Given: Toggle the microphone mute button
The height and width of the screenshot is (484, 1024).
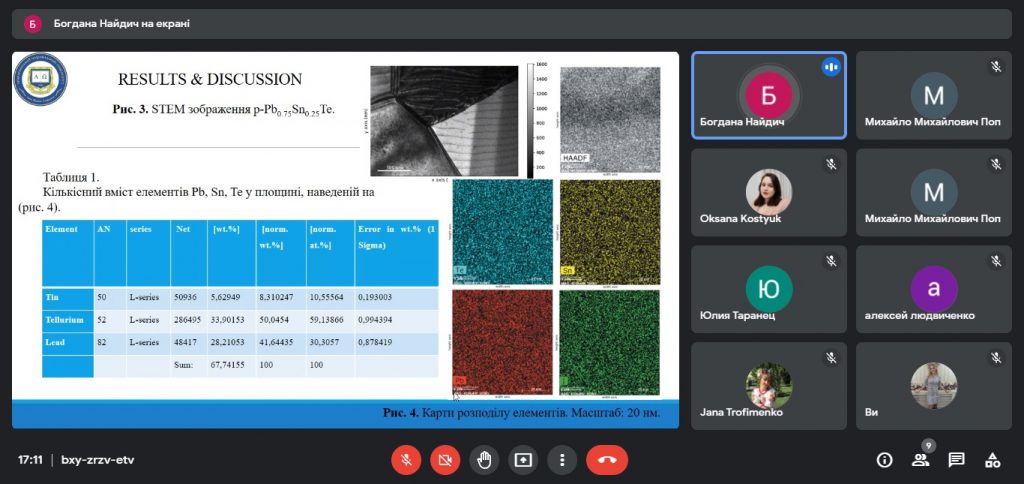Looking at the screenshot, I should click(x=406, y=460).
